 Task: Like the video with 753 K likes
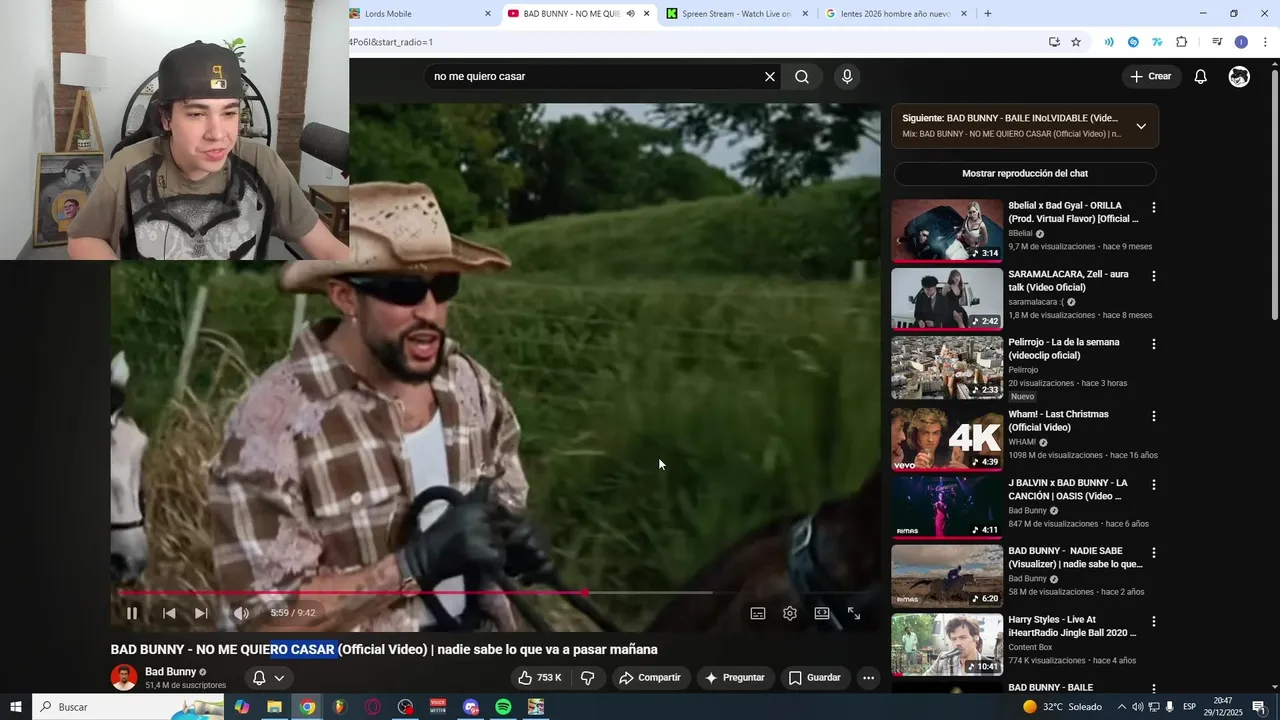tap(540, 678)
